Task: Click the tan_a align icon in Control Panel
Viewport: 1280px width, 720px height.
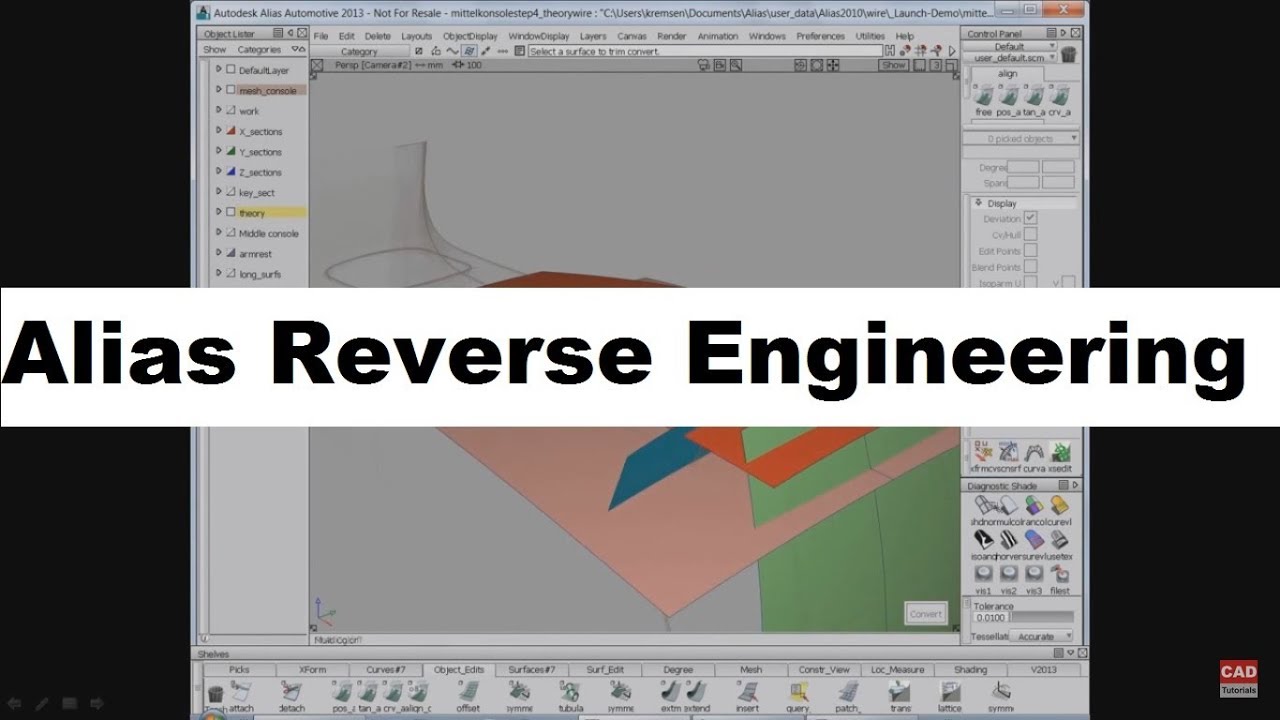Action: click(x=1034, y=95)
